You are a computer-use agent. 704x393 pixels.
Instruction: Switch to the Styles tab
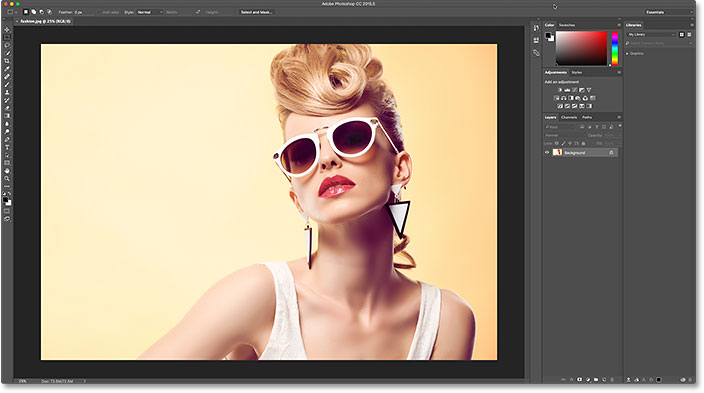[576, 72]
